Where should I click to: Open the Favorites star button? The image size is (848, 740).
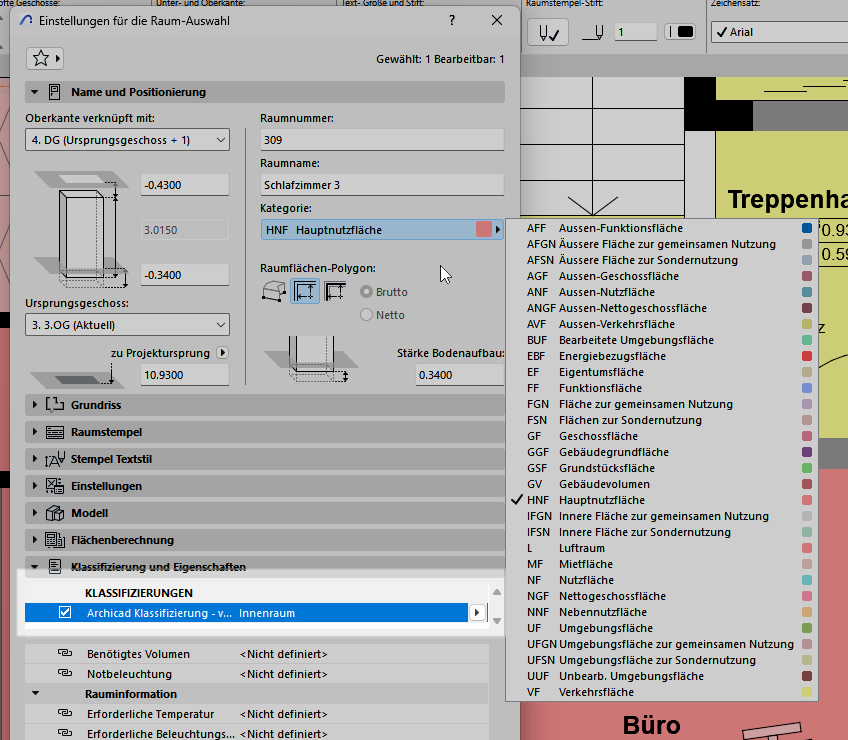(x=45, y=58)
